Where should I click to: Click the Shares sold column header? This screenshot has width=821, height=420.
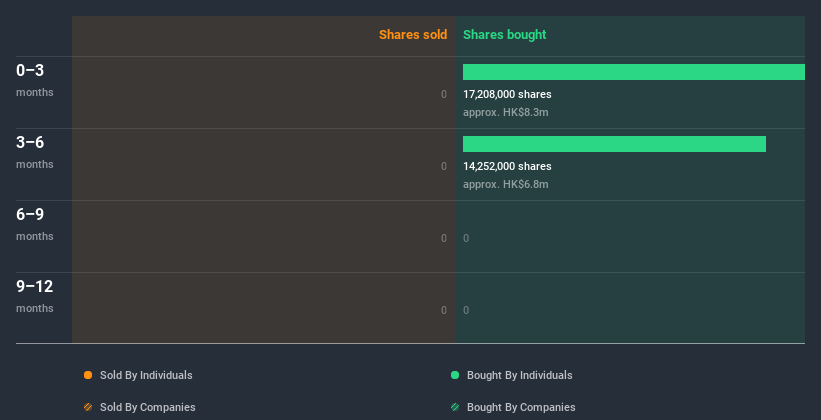tap(413, 35)
